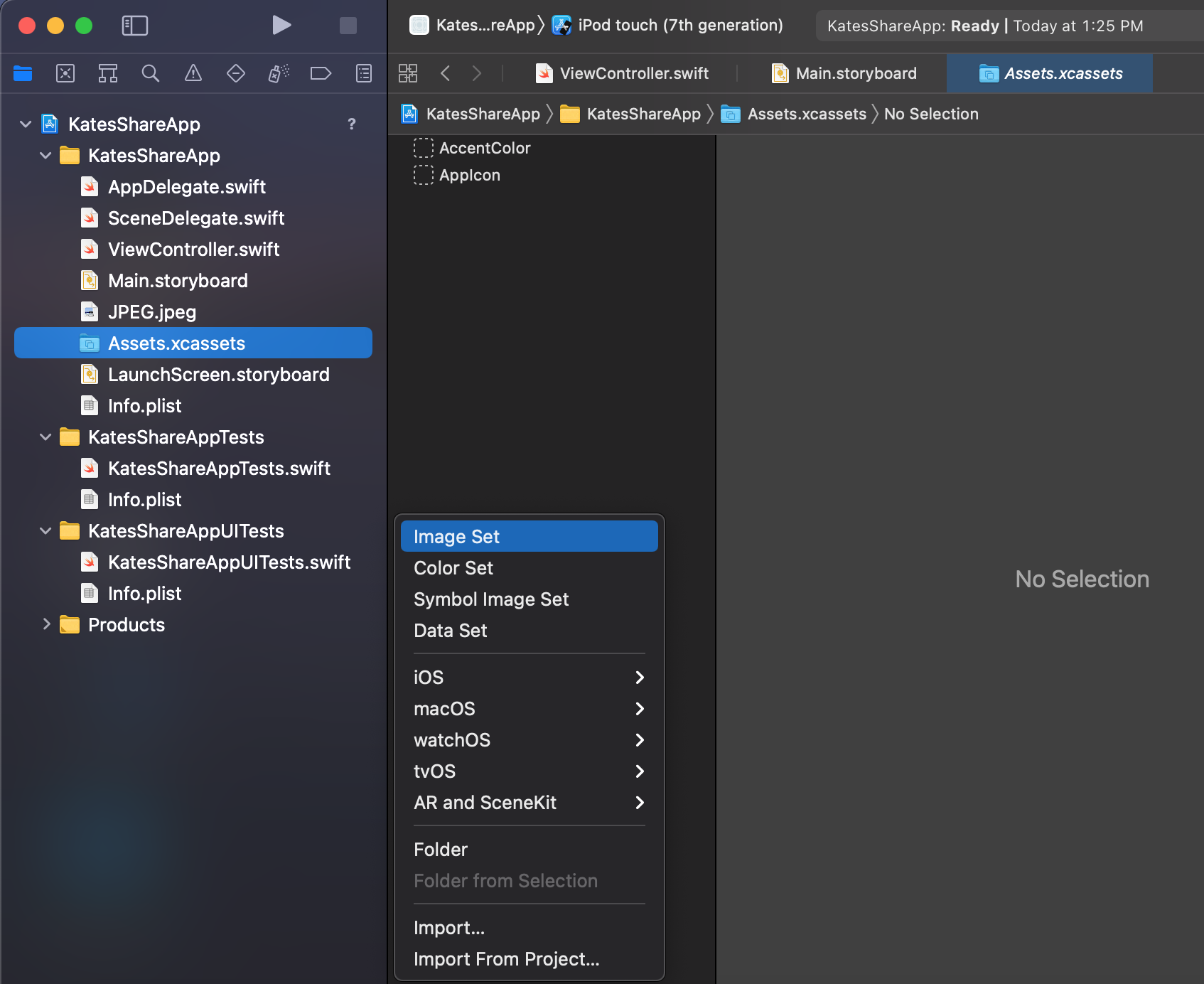Expand the Products group
Image resolution: width=1204 pixels, height=984 pixels.
(x=45, y=625)
